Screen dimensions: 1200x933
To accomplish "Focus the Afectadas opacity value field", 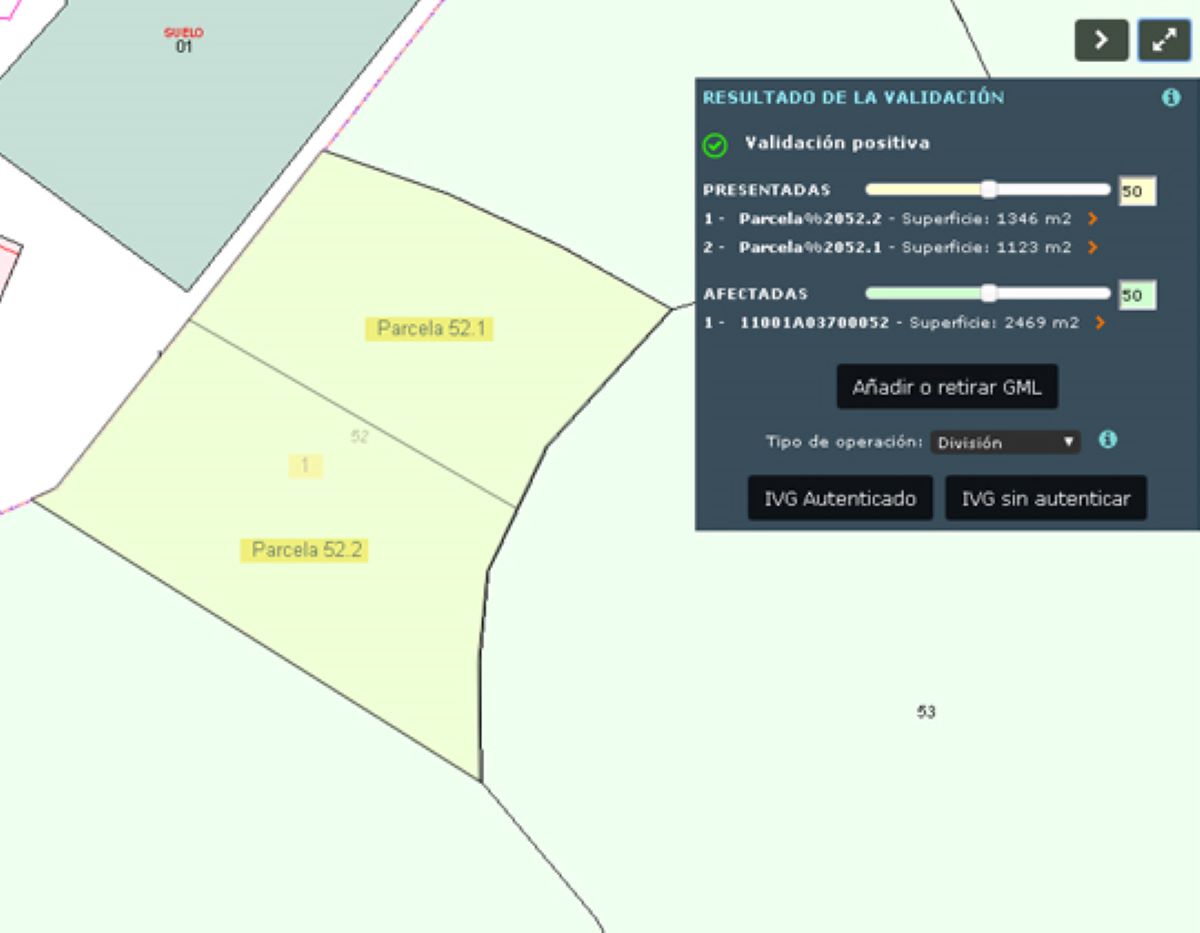I will [1136, 295].
